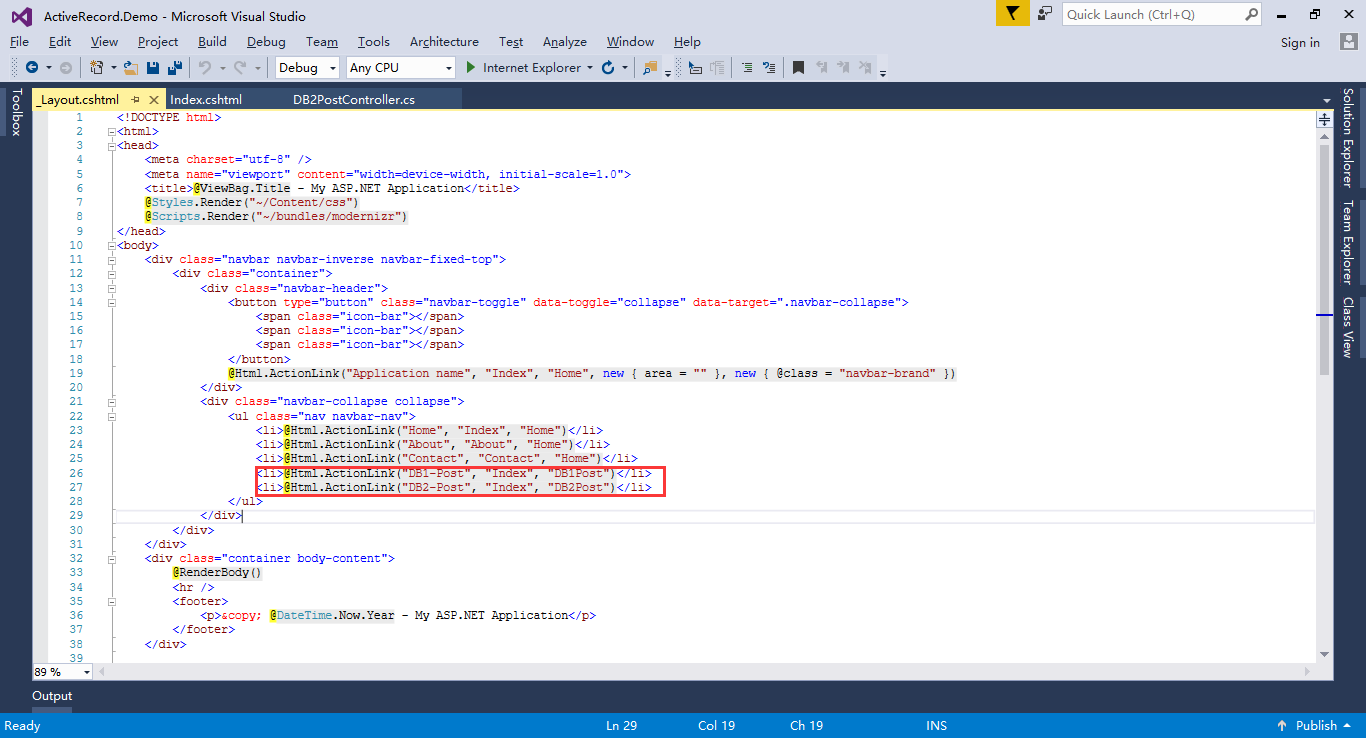The image size is (1366, 738).
Task: Collapse the footer element at line 35
Action: pos(112,602)
